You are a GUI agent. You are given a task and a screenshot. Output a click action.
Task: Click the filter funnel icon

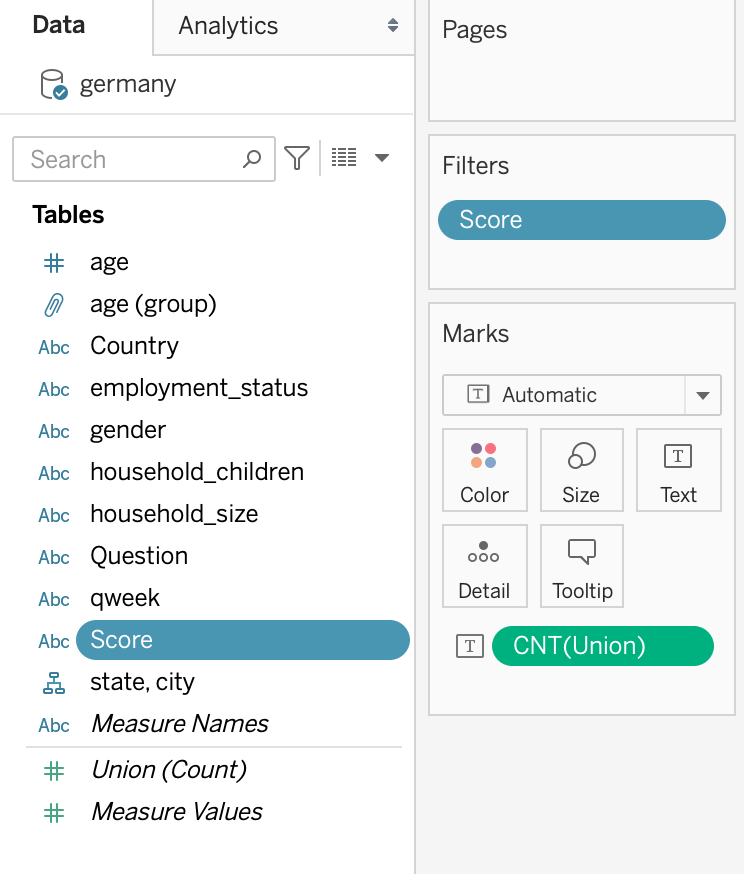pos(297,158)
